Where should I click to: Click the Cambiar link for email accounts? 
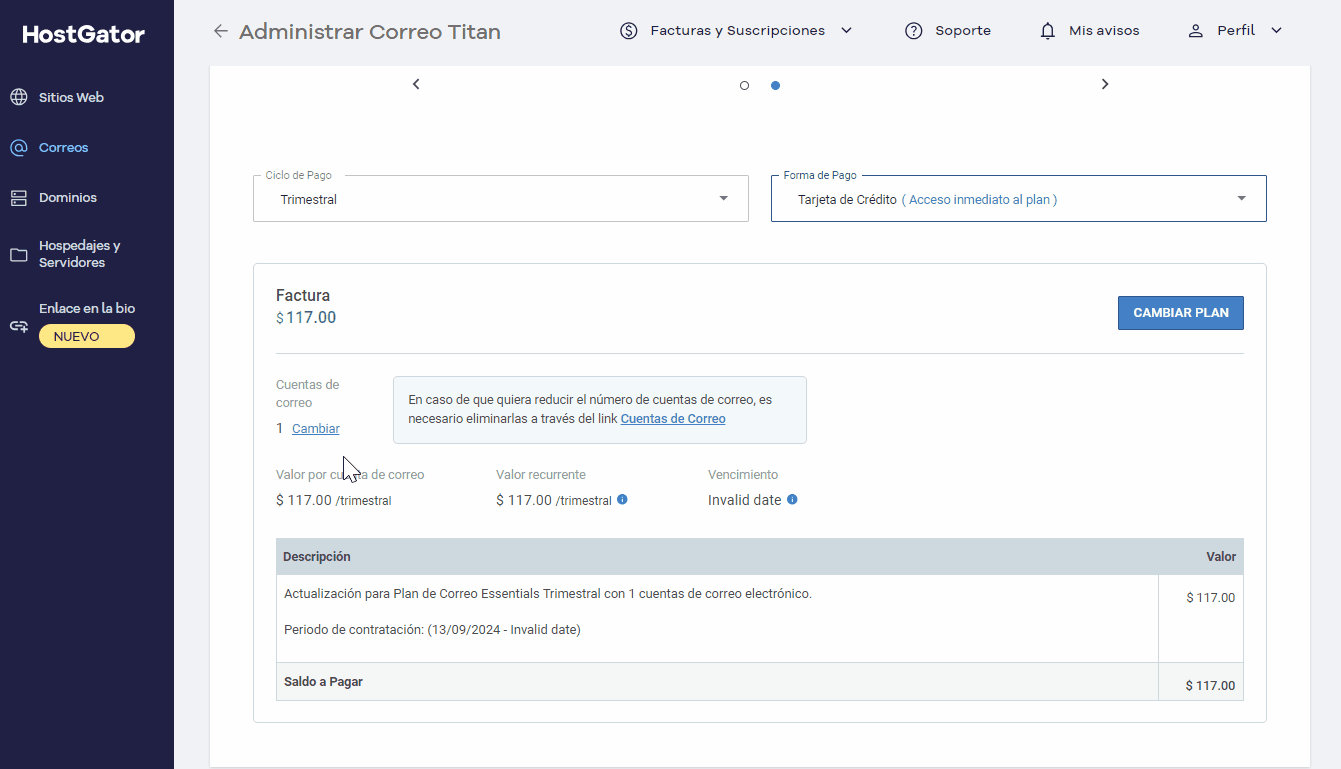(x=316, y=429)
